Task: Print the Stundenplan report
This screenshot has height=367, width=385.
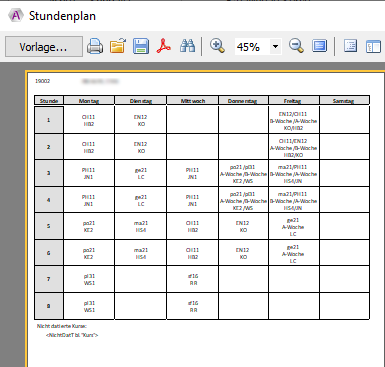Action: [95, 46]
